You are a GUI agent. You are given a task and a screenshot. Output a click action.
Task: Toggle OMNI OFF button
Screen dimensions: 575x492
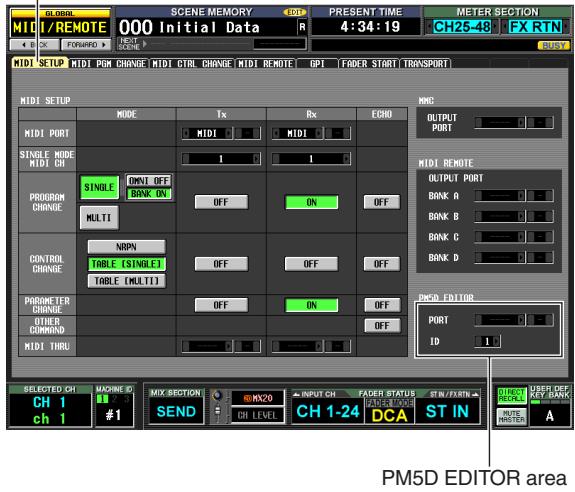(x=149, y=181)
